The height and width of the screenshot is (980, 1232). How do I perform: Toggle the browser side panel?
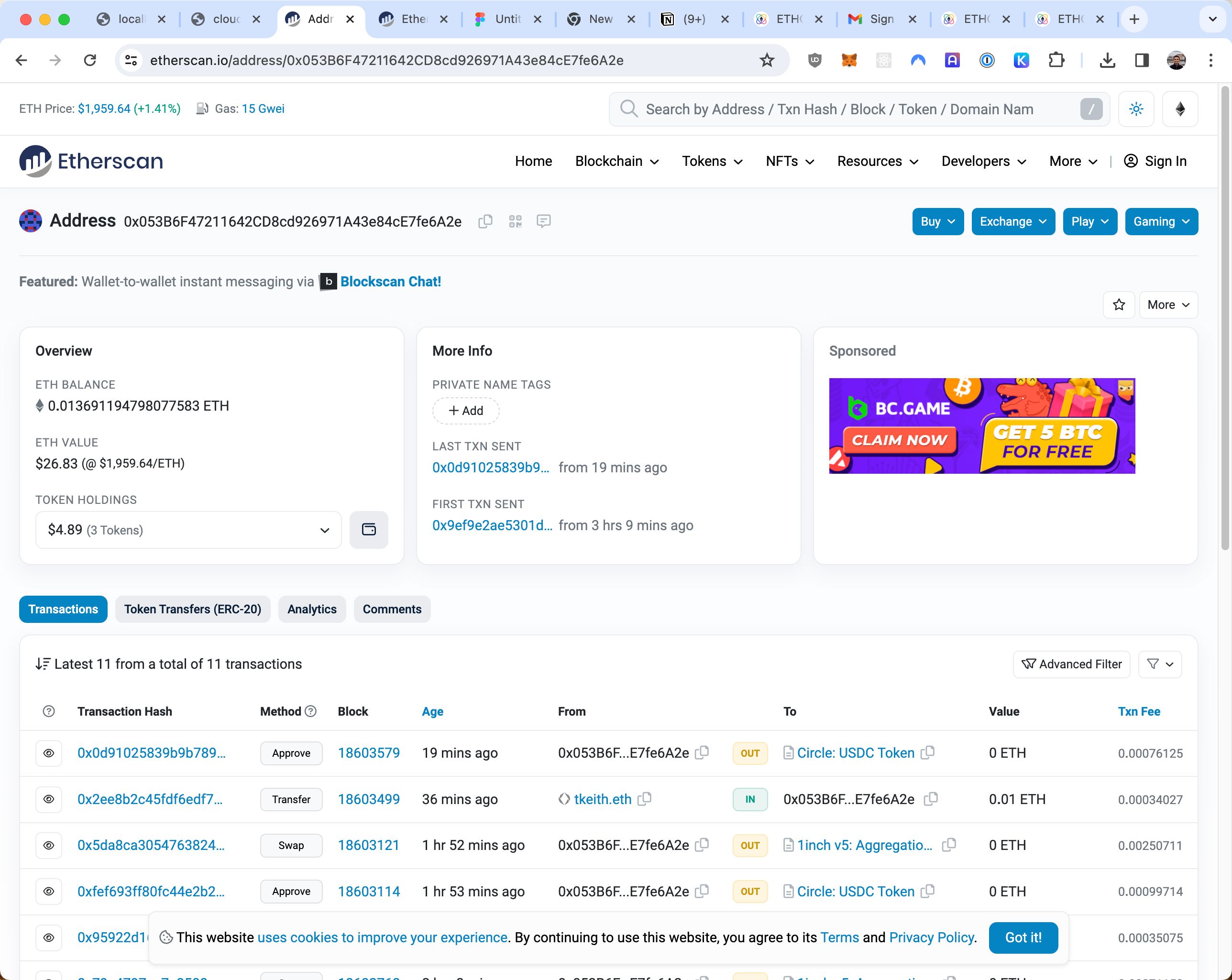click(1142, 60)
